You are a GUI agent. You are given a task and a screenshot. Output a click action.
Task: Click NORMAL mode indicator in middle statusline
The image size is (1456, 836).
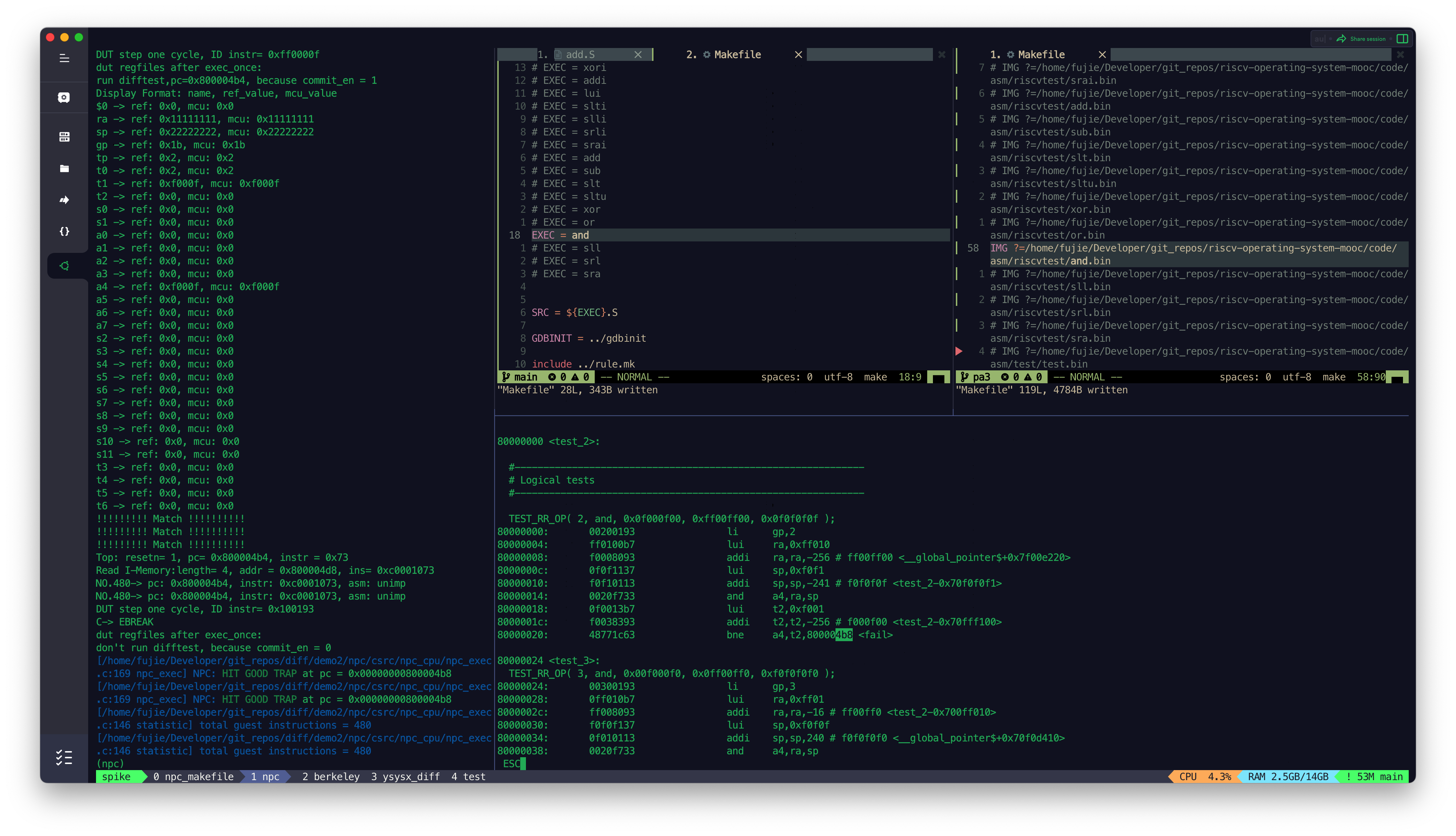[x=634, y=377]
